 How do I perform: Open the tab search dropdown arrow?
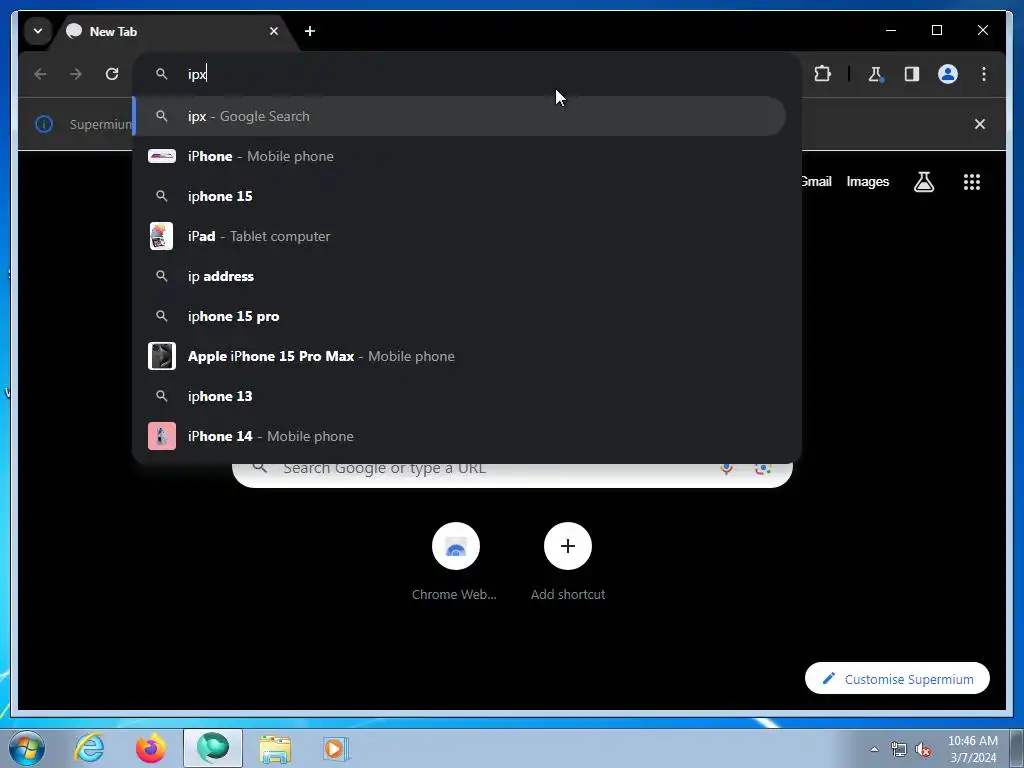(38, 31)
